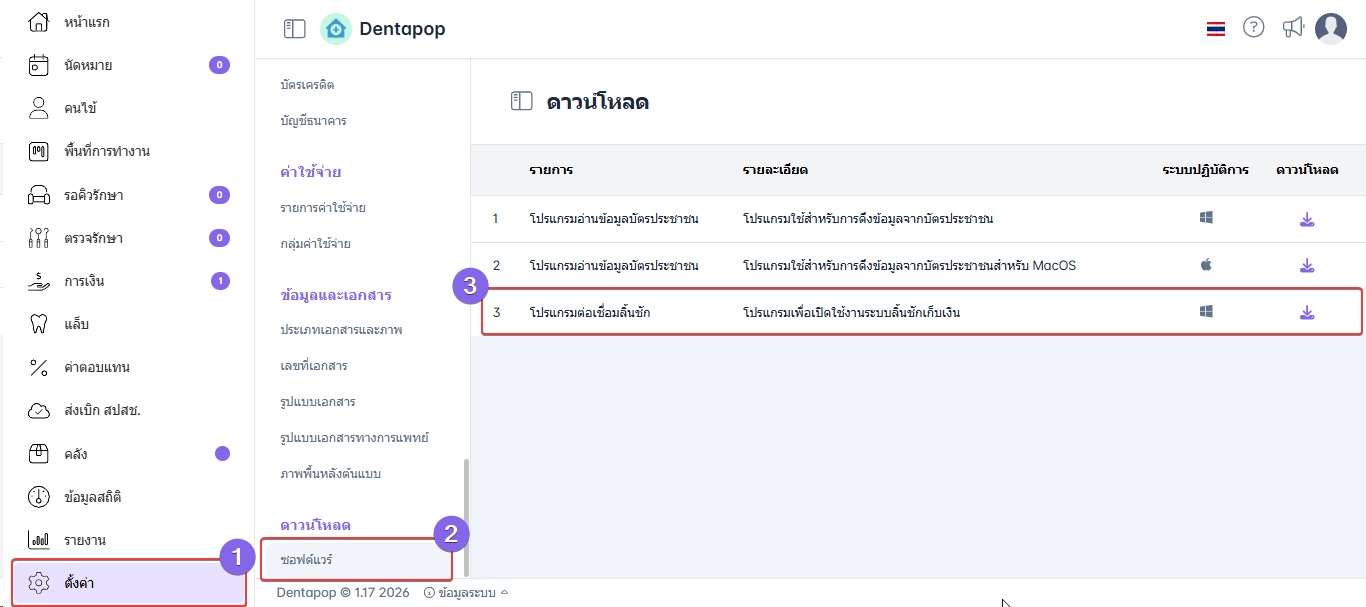The image size is (1366, 607).
Task: Download the MacOS ID card reader program
Action: pyautogui.click(x=1307, y=266)
